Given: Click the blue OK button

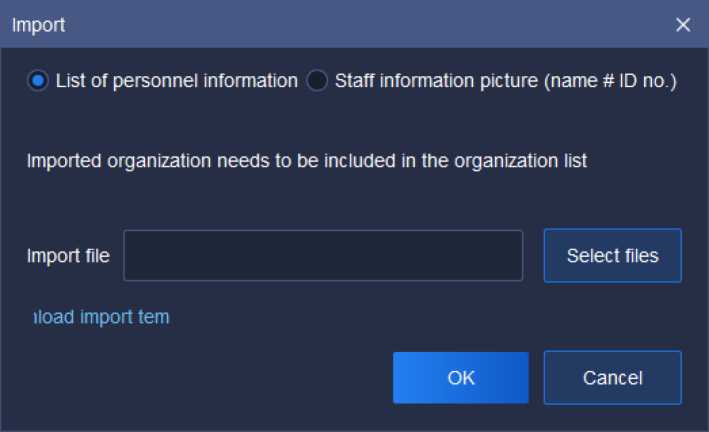Looking at the screenshot, I should 461,377.
